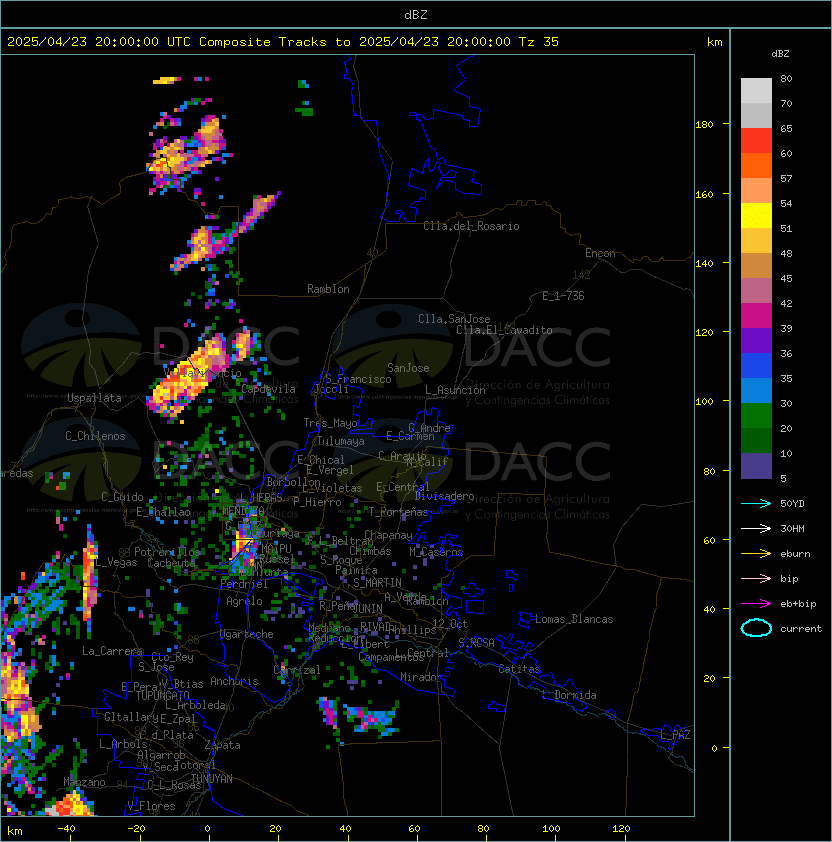
Task: Click the Lomas_Blancas place label
Action: [574, 619]
